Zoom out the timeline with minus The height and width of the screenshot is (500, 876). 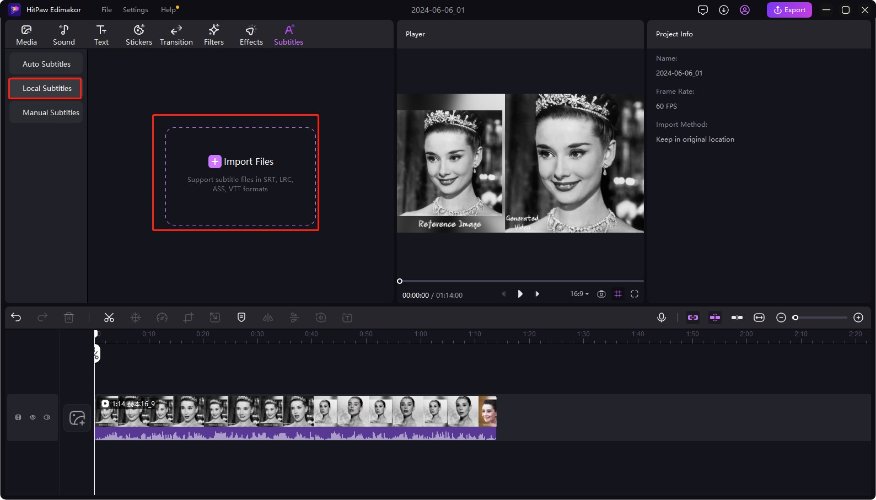pyautogui.click(x=781, y=317)
